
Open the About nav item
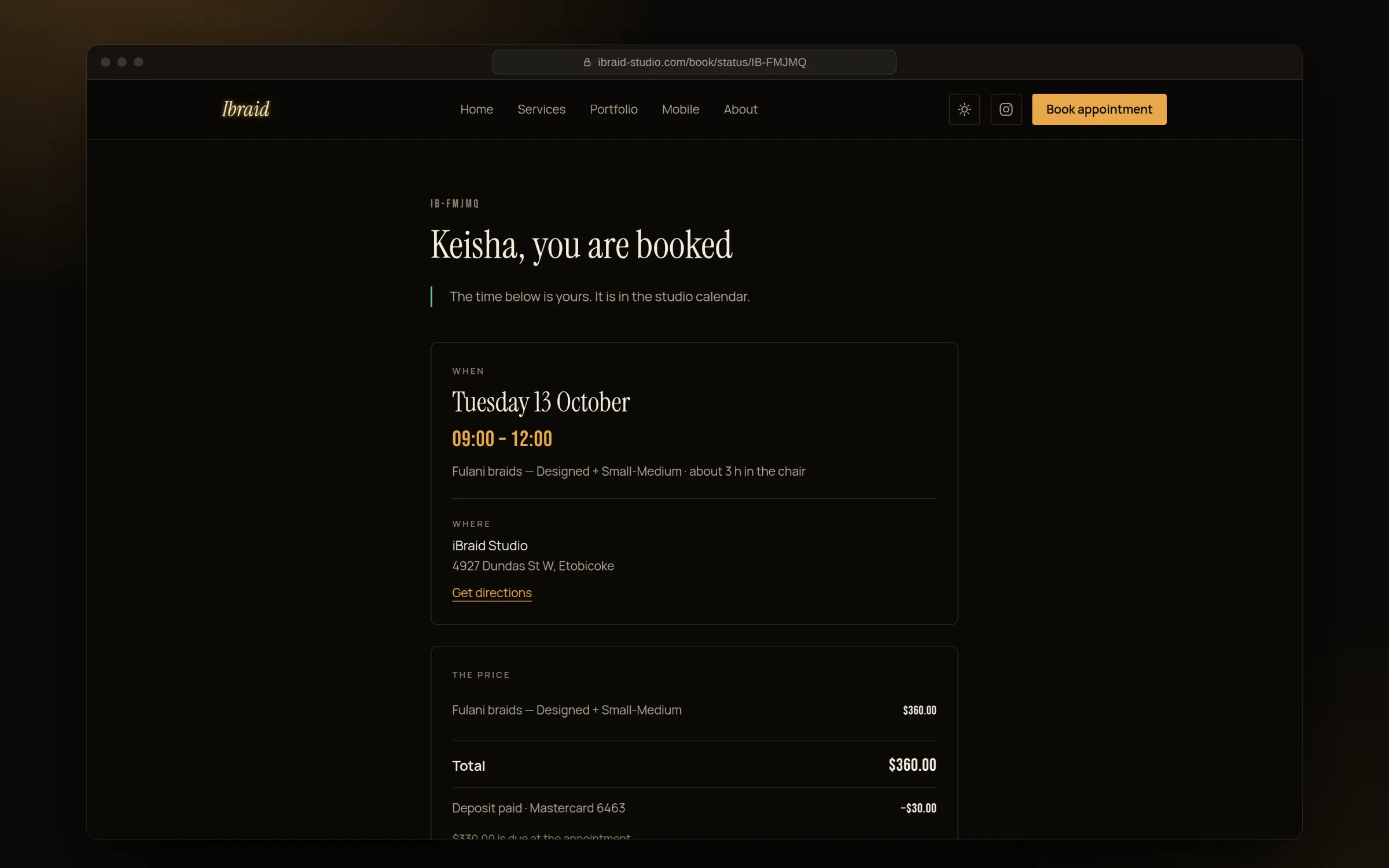(740, 109)
